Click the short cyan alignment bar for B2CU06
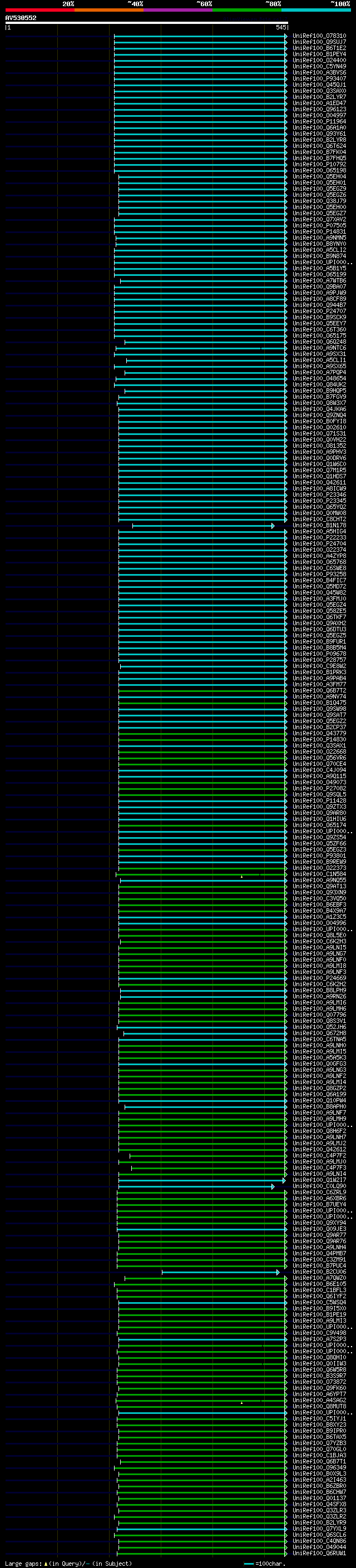This screenshot has height=1568, width=356. tap(220, 1272)
